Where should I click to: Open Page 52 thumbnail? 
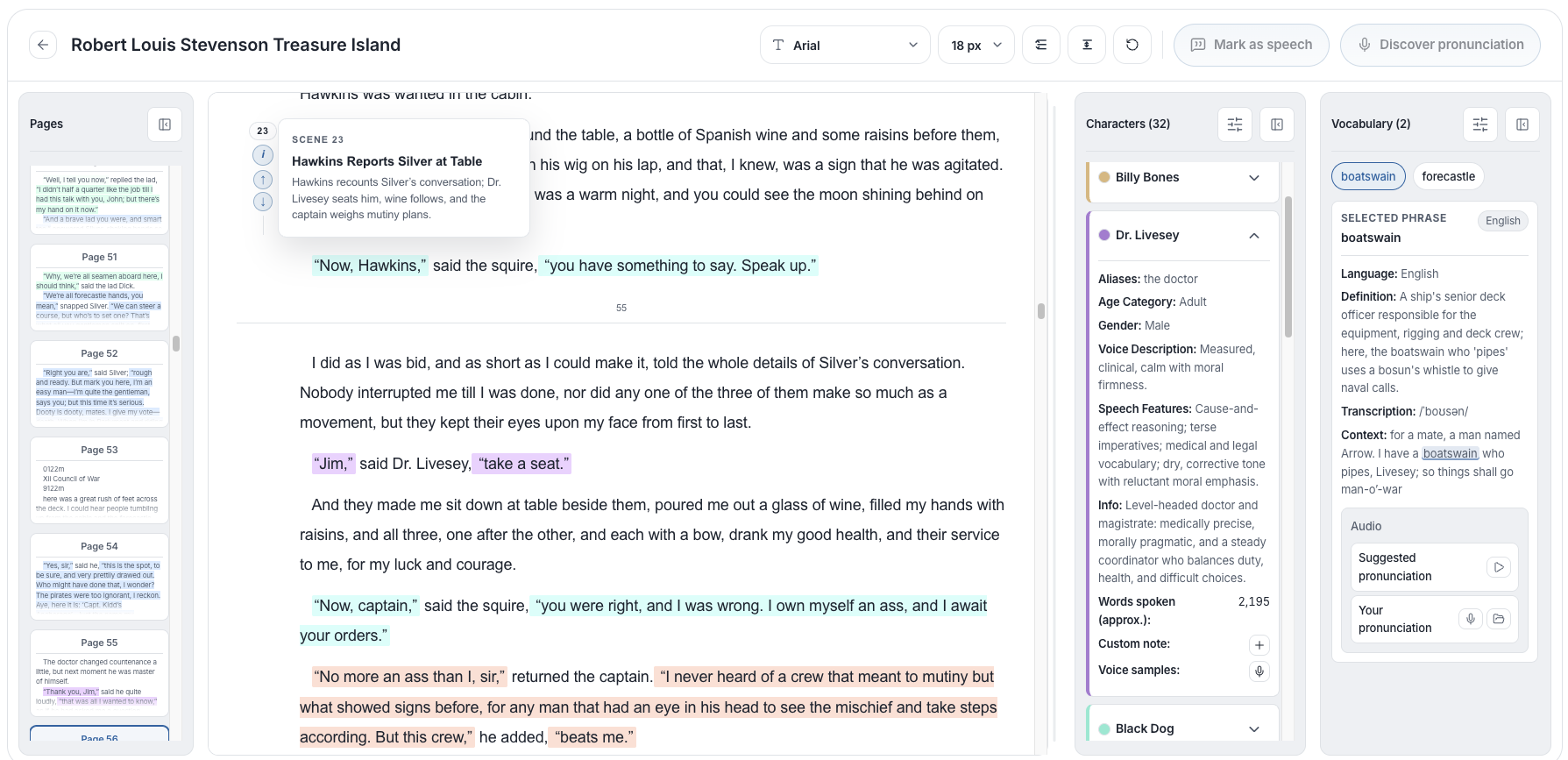coord(99,383)
